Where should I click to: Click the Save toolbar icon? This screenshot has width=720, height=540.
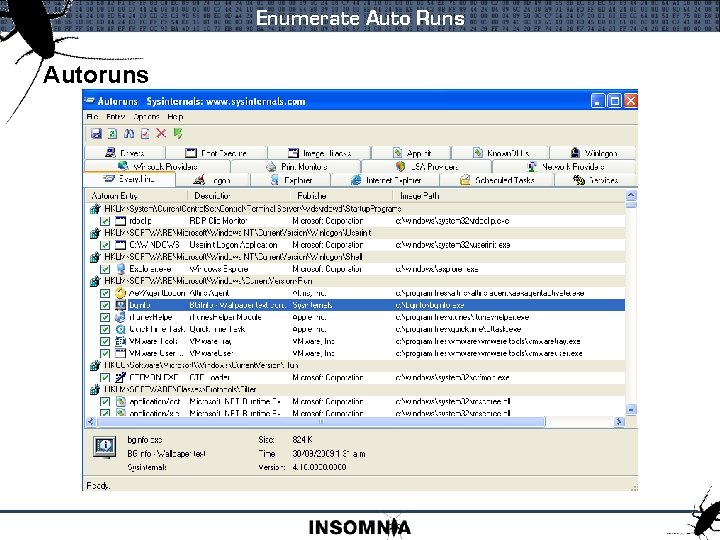[x=96, y=134]
